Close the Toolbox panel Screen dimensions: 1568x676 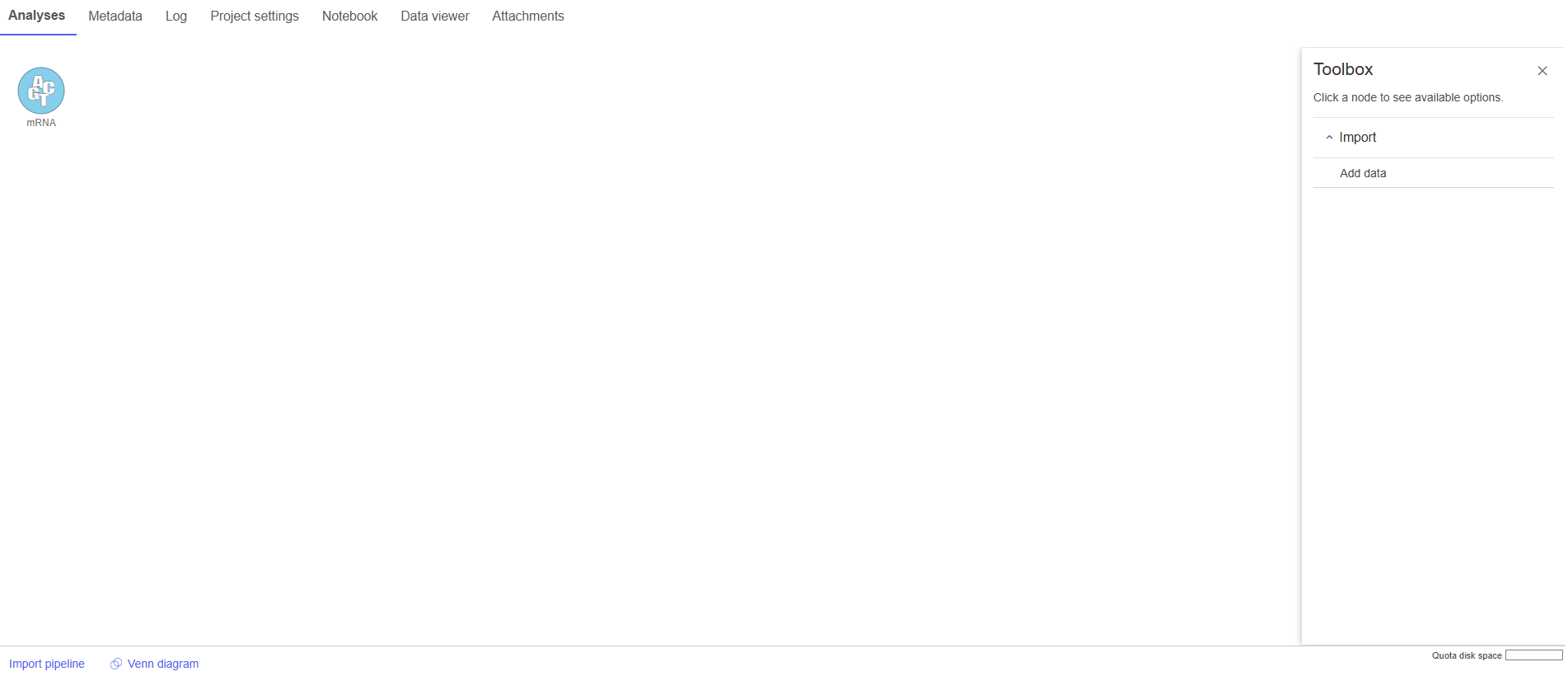pyautogui.click(x=1542, y=71)
